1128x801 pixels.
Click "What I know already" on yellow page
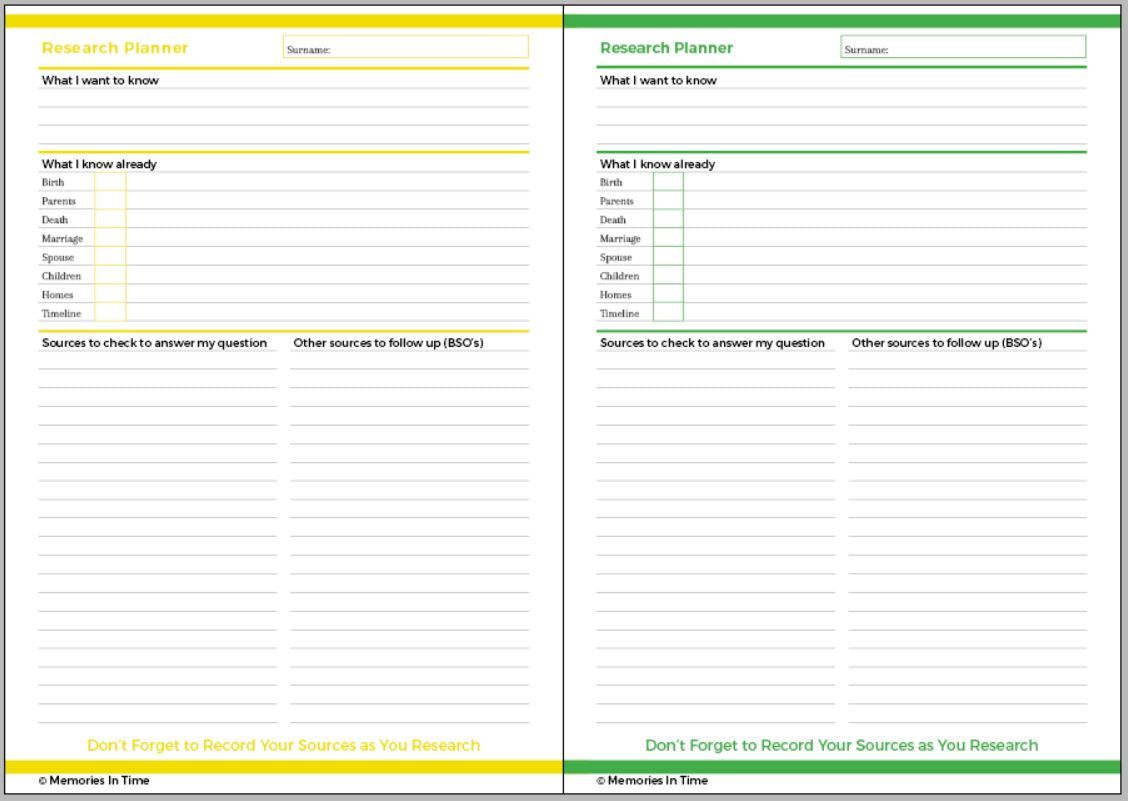[x=99, y=164]
